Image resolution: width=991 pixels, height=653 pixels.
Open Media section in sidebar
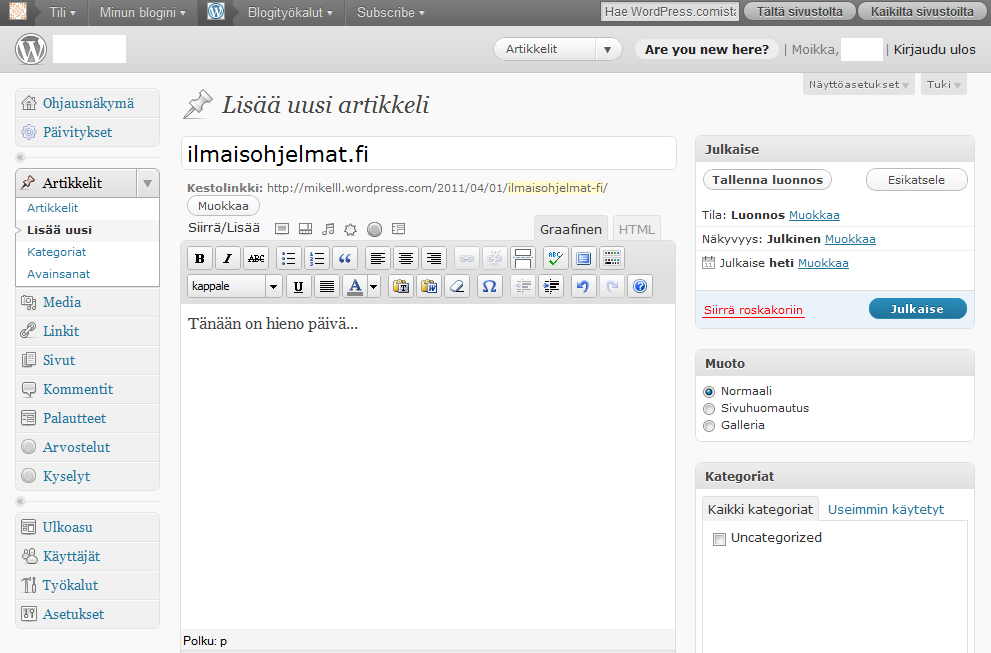click(62, 302)
